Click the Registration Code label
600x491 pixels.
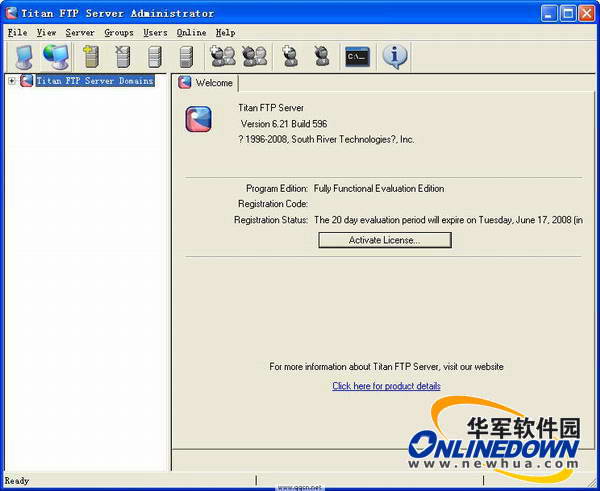[x=273, y=204]
